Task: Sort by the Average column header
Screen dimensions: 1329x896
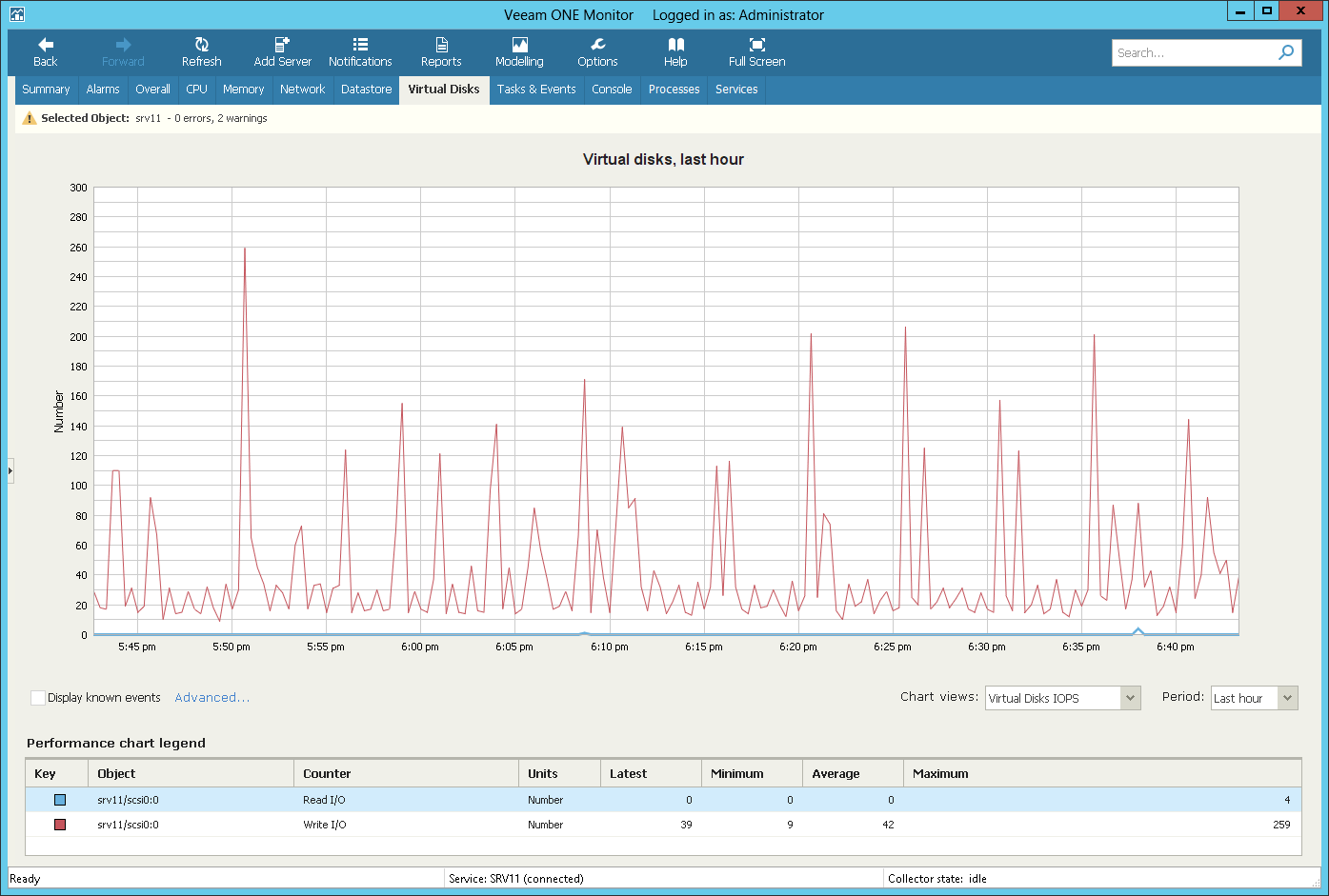Action: (x=853, y=773)
